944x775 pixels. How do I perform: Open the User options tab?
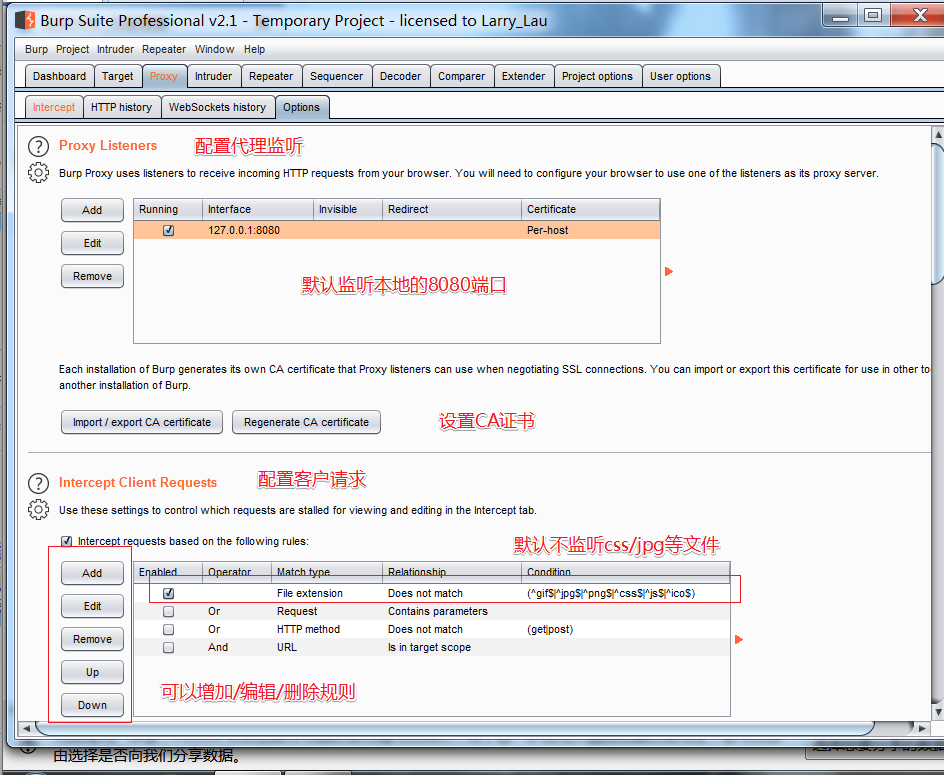(680, 76)
